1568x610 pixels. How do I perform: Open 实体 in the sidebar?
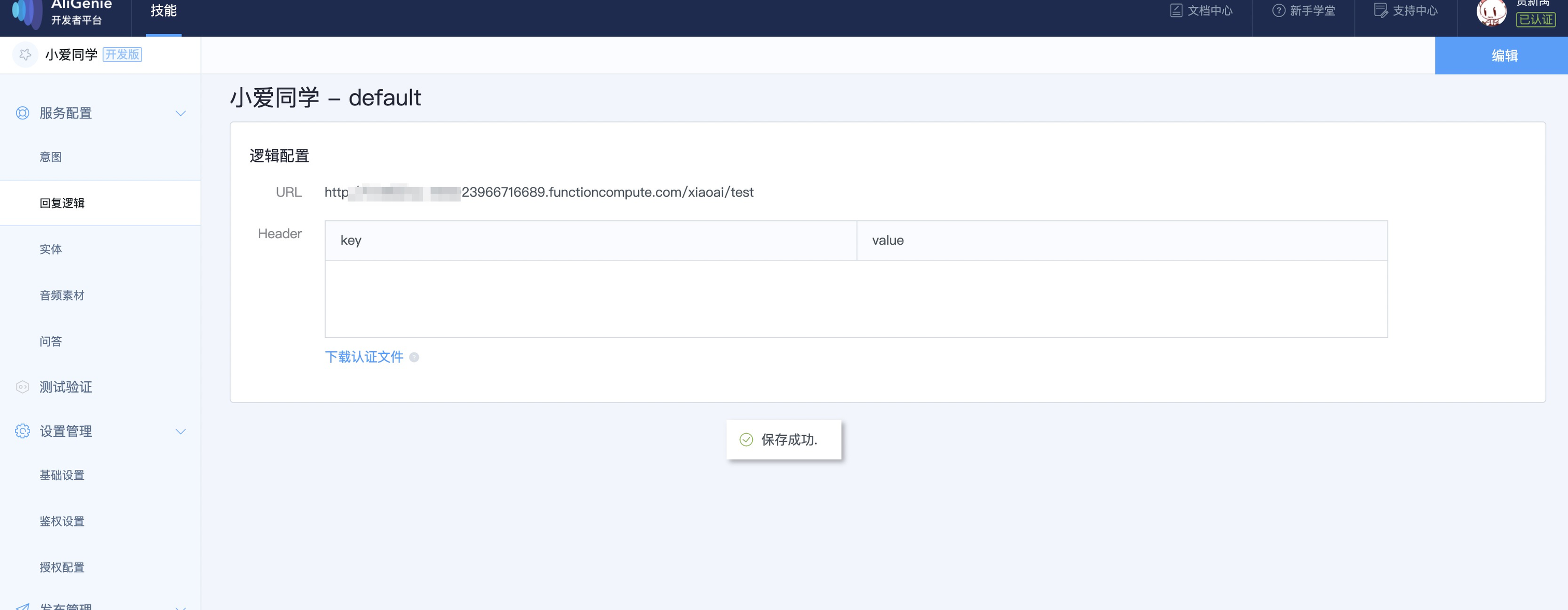(51, 249)
